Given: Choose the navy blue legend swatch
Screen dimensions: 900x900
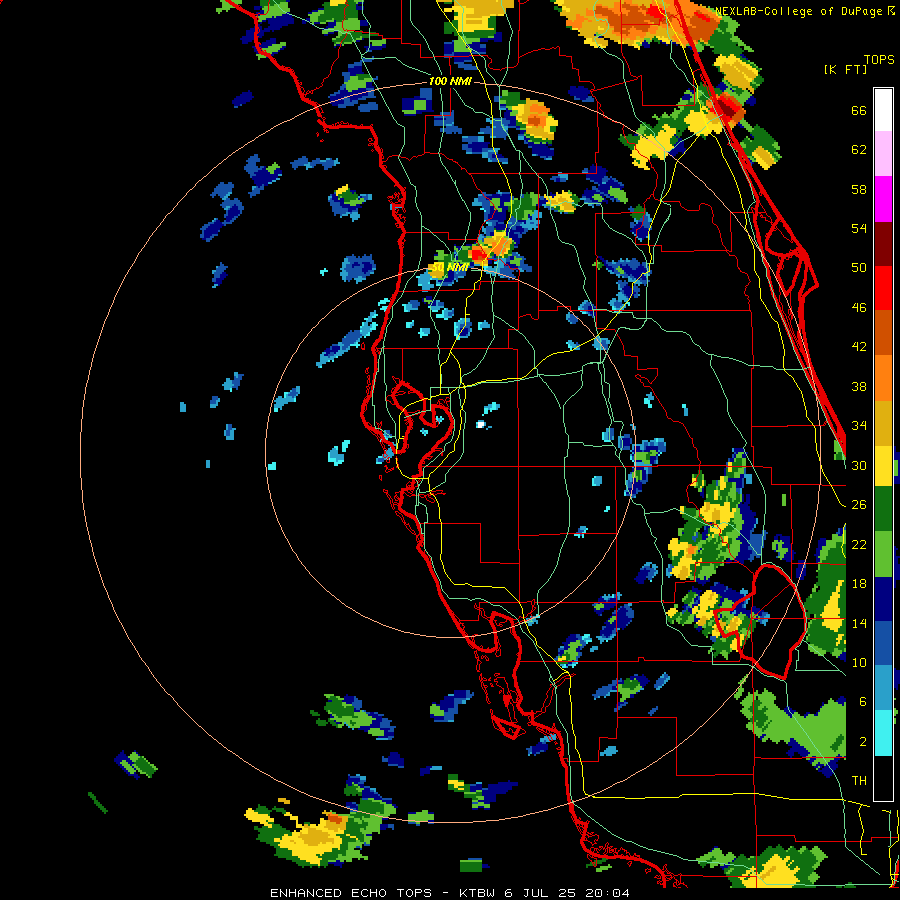Looking at the screenshot, I should tap(883, 599).
